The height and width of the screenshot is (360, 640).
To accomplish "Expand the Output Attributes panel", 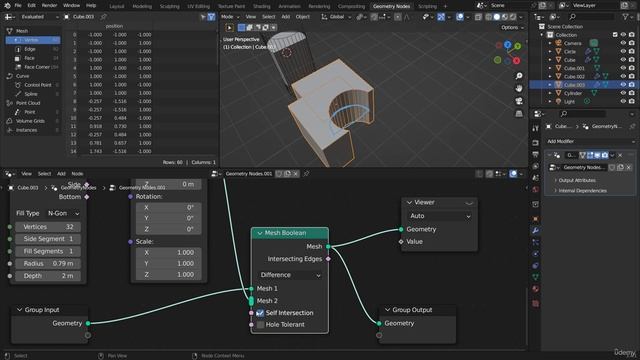I will 576,180.
